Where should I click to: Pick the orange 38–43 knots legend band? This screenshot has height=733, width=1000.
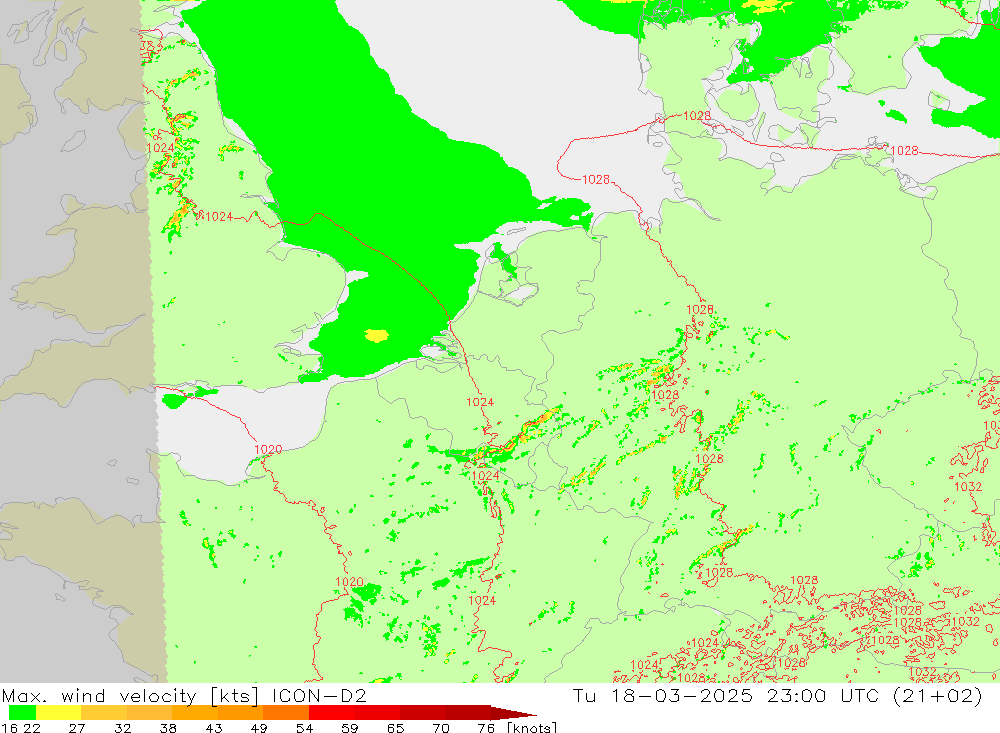tap(195, 713)
